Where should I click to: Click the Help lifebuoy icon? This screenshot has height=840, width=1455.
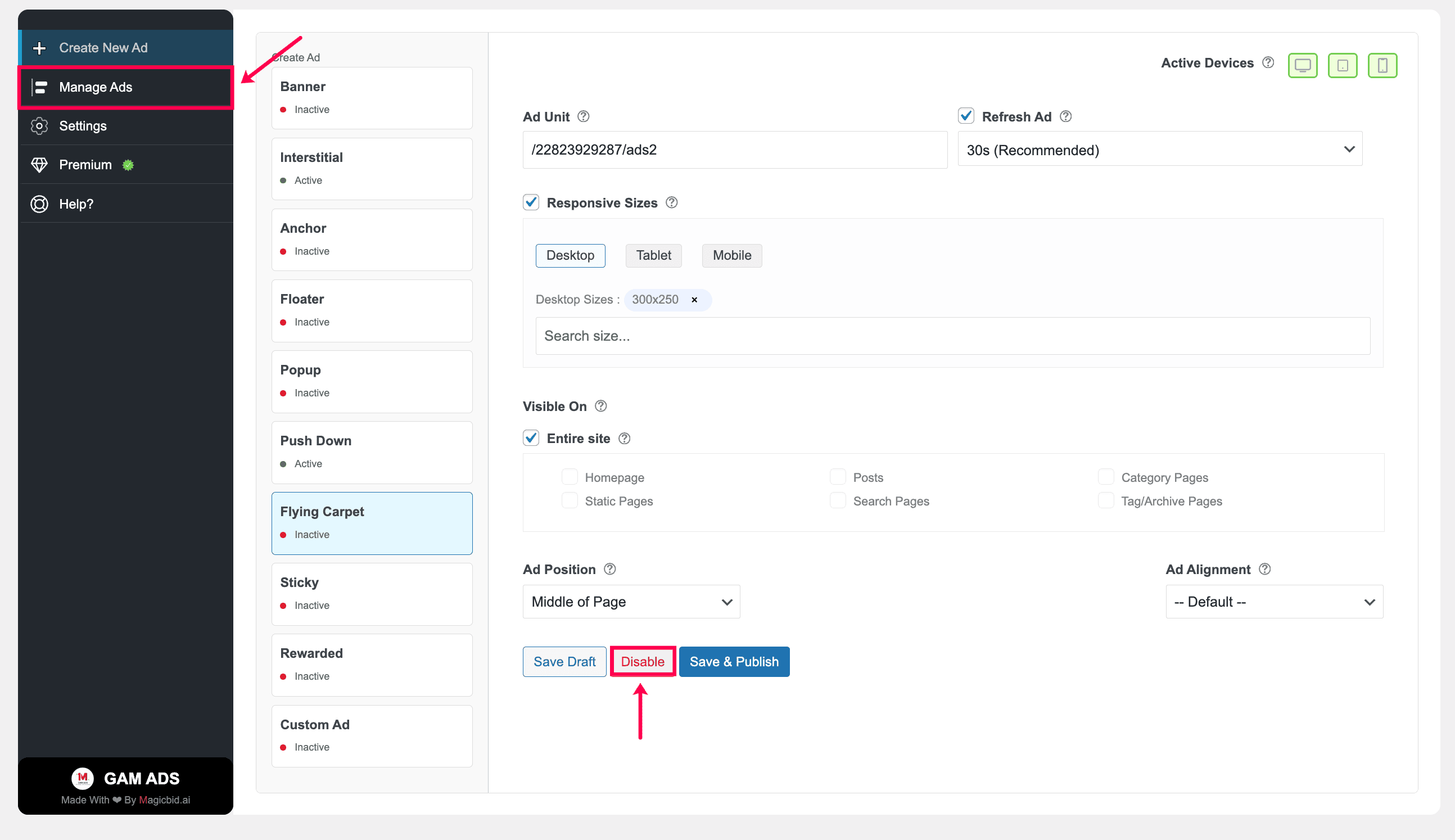pyautogui.click(x=39, y=204)
